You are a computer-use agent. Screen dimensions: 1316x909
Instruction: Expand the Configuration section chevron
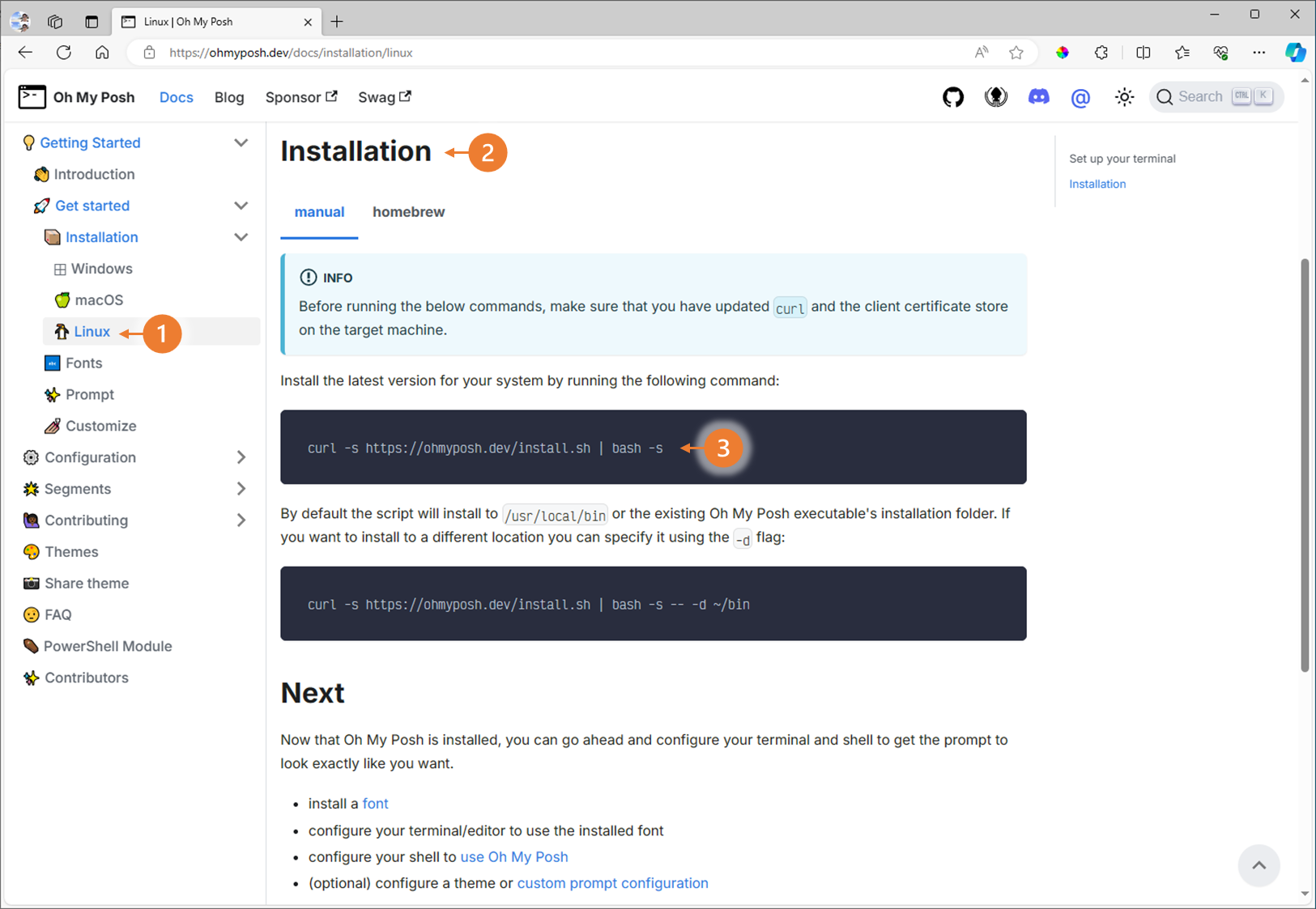pyautogui.click(x=241, y=457)
